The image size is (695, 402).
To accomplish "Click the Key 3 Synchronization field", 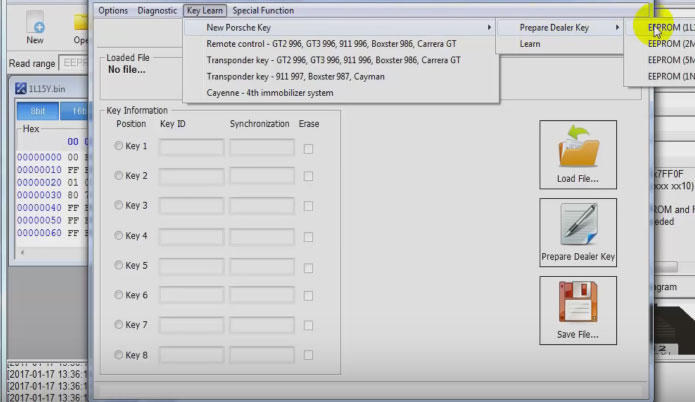I will point(262,206).
